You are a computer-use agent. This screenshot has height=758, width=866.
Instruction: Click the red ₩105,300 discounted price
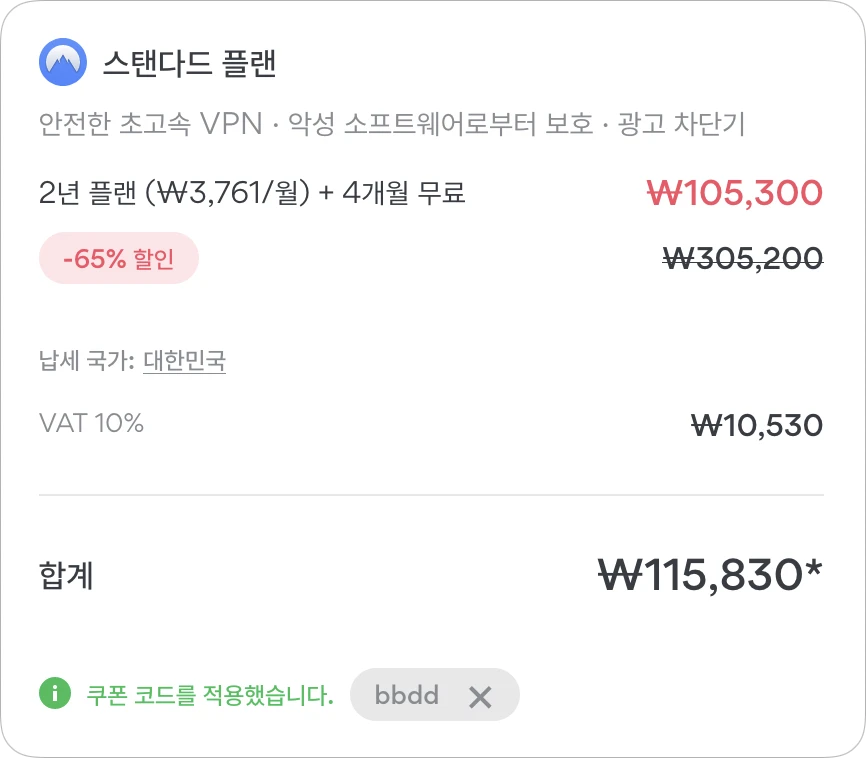pos(735,193)
